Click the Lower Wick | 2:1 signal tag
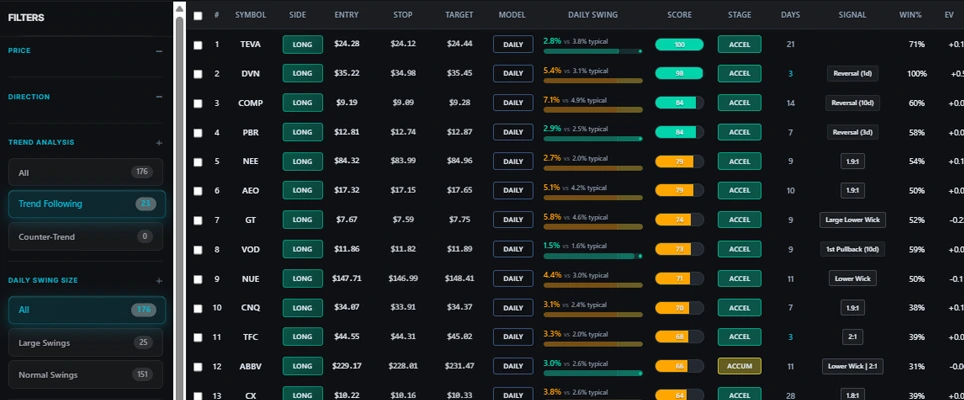 pyautogui.click(x=852, y=366)
